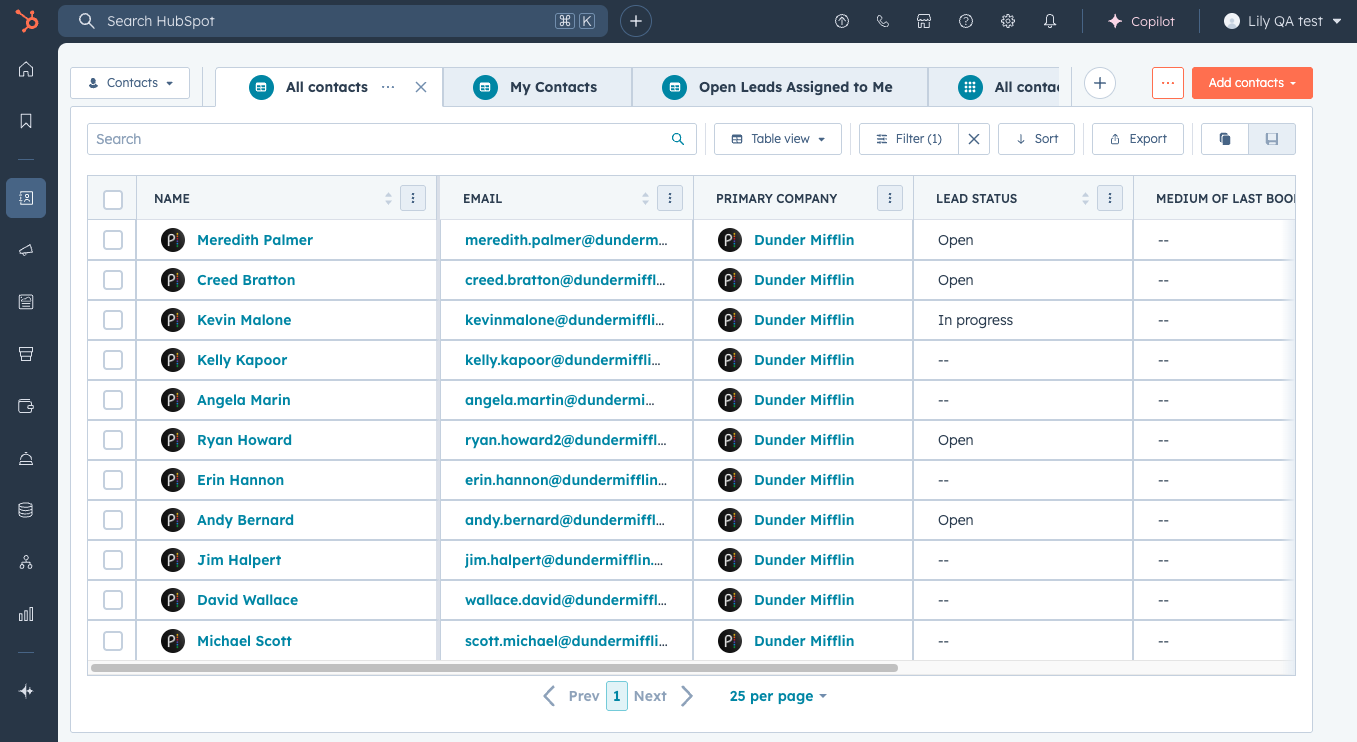Check the box for Angela Marin

(113, 400)
